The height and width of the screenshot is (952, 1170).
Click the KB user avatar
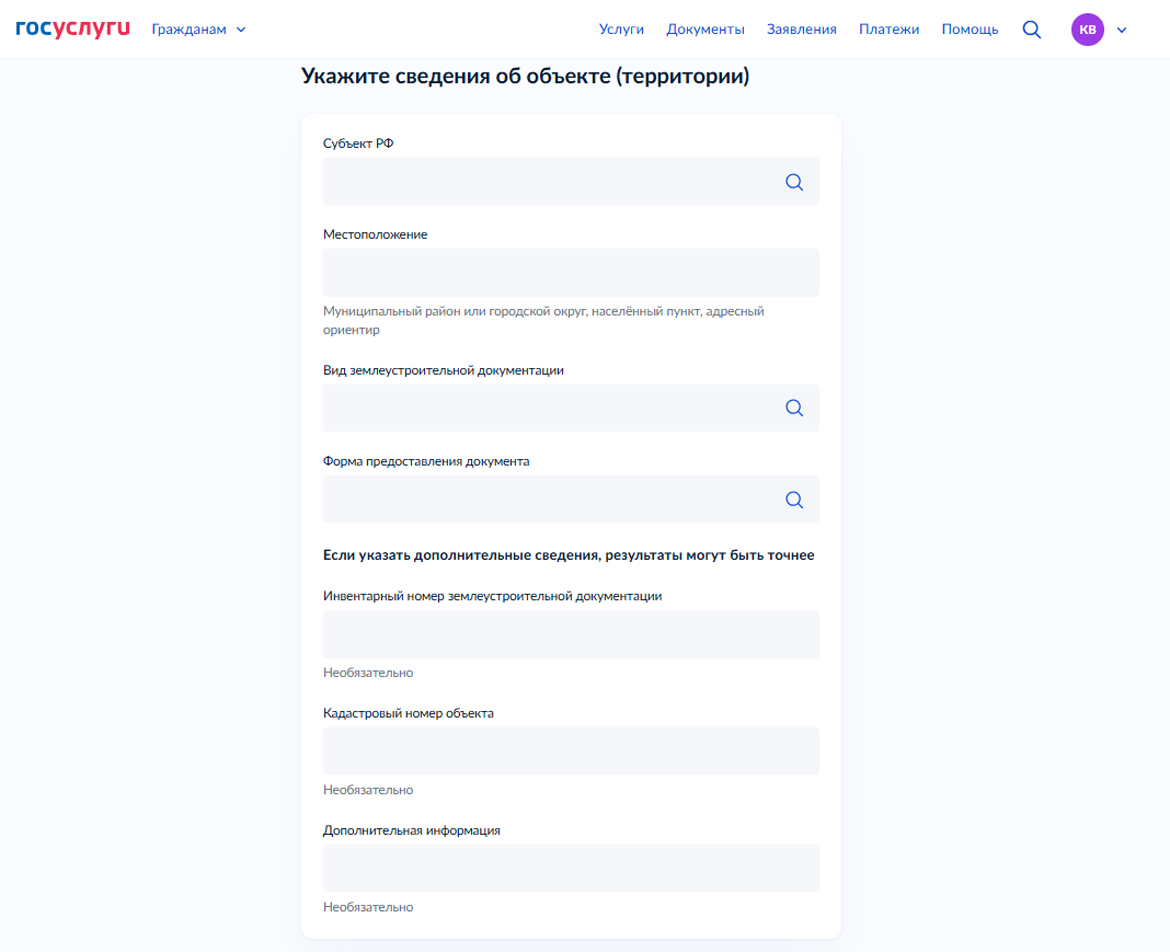tap(1087, 30)
